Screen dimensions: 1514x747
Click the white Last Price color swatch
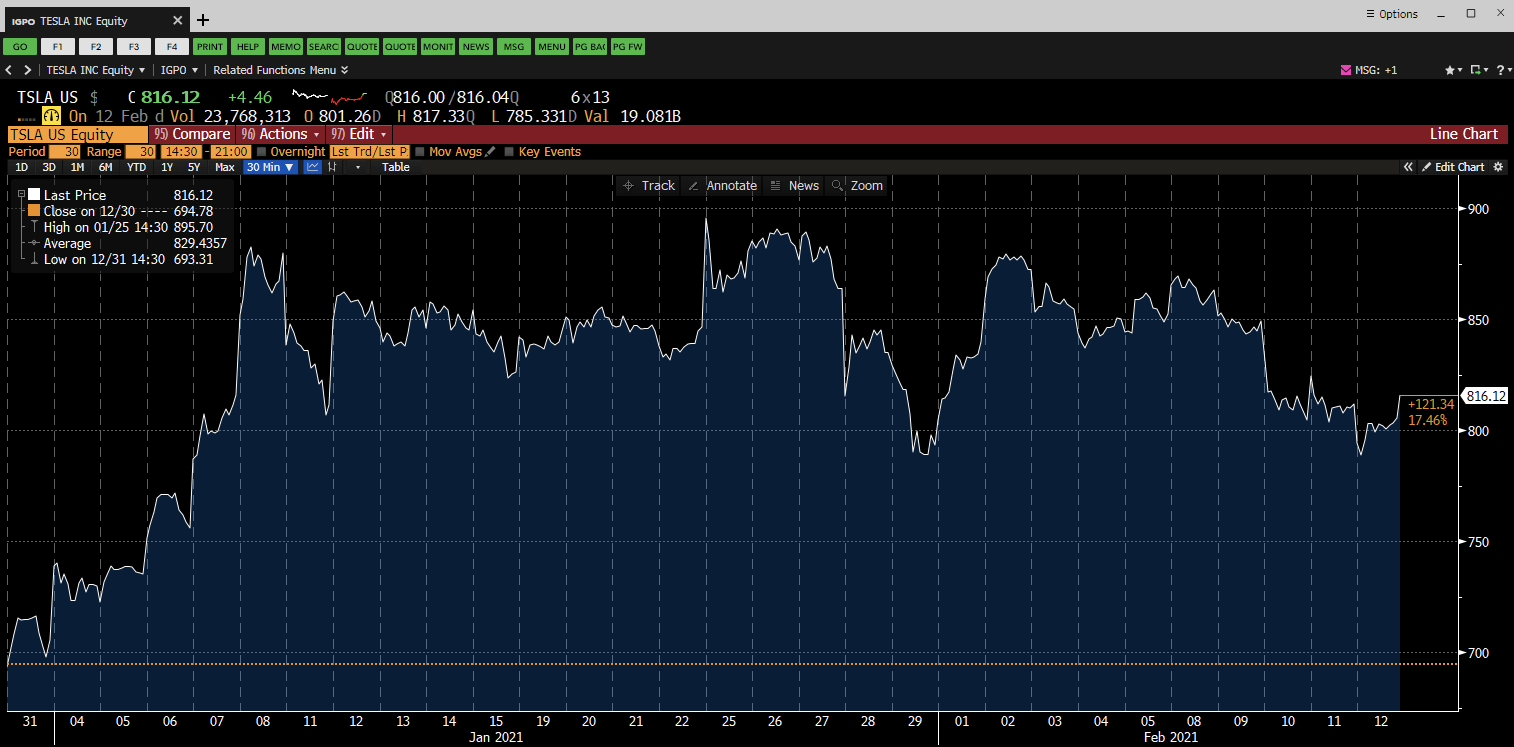pos(34,195)
